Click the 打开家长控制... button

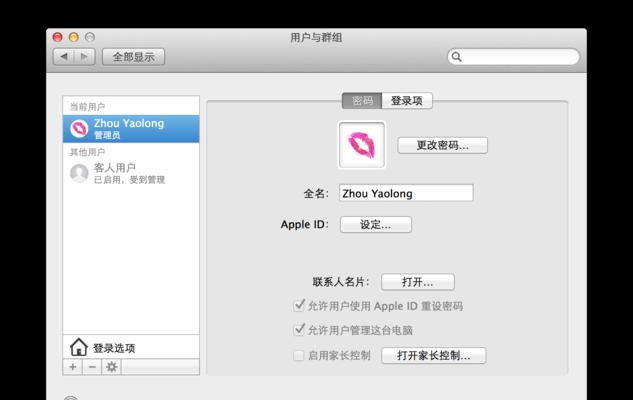434,356
